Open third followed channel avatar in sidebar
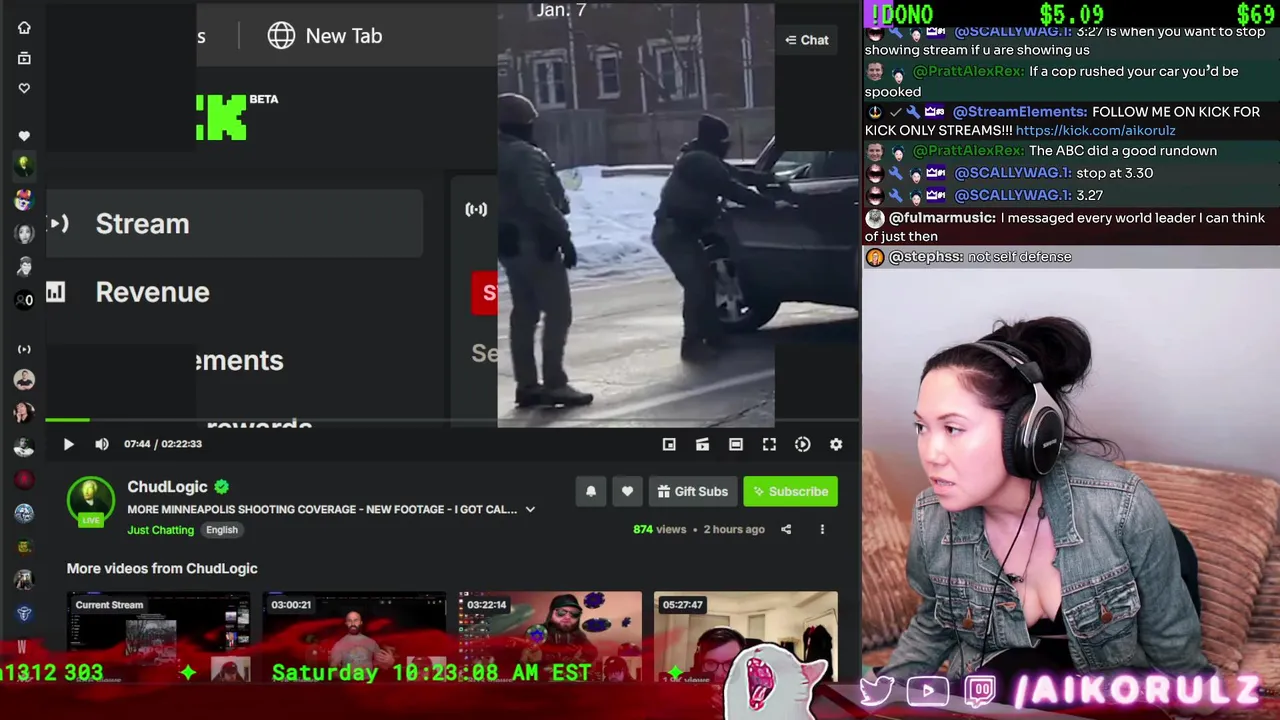 (24, 233)
